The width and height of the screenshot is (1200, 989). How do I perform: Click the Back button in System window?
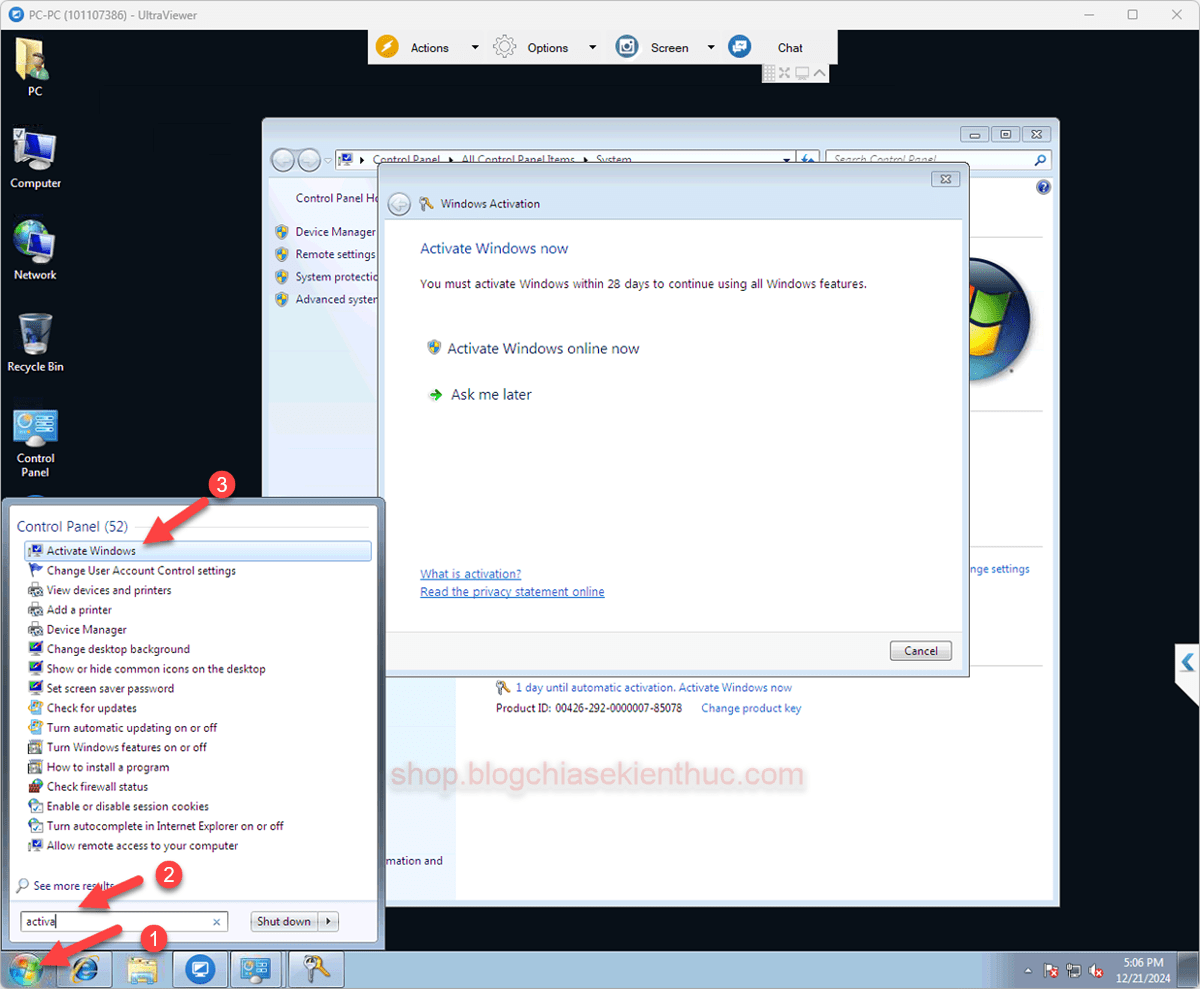coord(283,160)
